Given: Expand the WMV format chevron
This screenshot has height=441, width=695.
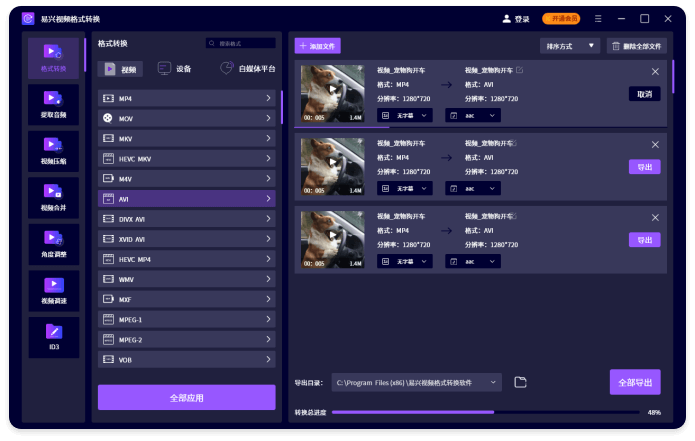Looking at the screenshot, I should coord(268,279).
